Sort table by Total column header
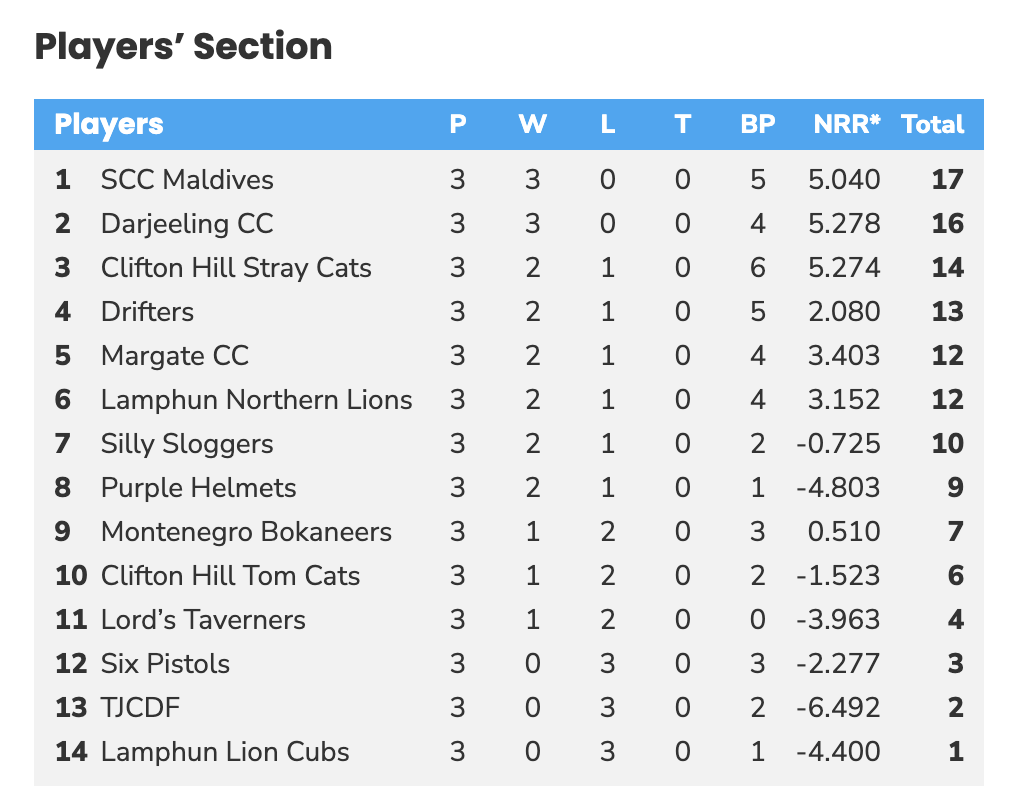Image resolution: width=1016 pixels, height=810 pixels. click(932, 125)
